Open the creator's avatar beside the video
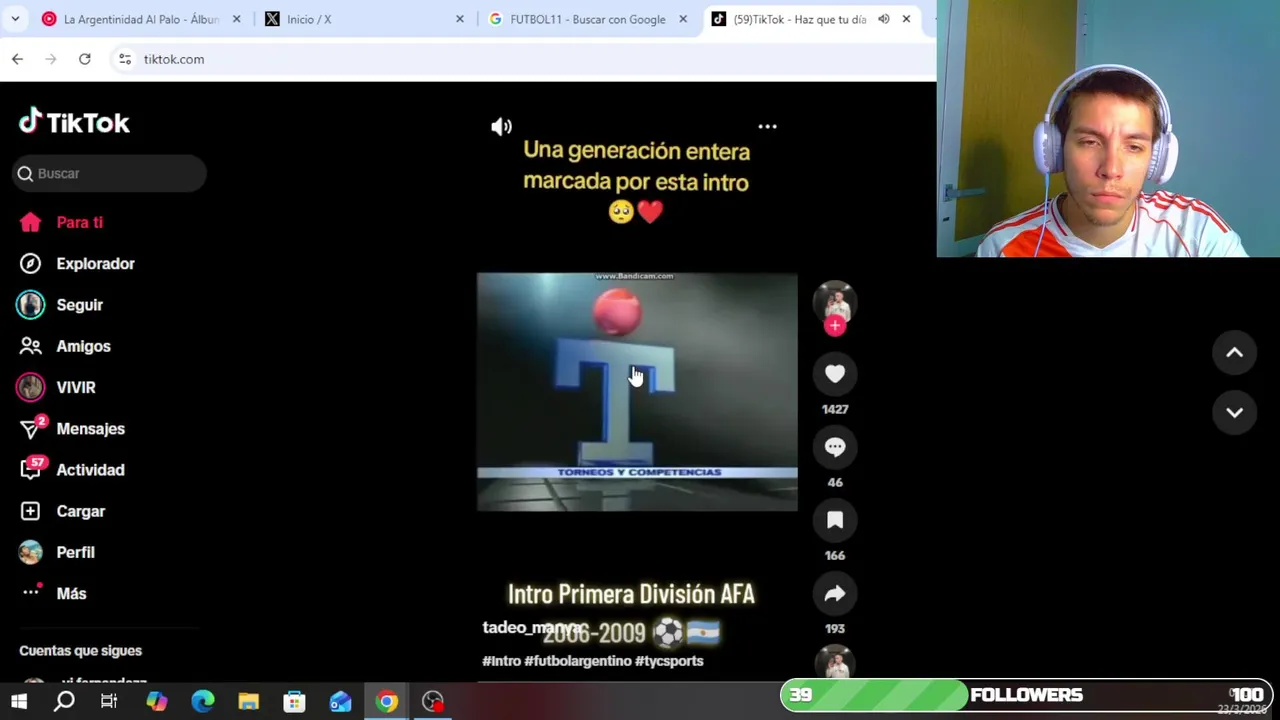 [835, 303]
